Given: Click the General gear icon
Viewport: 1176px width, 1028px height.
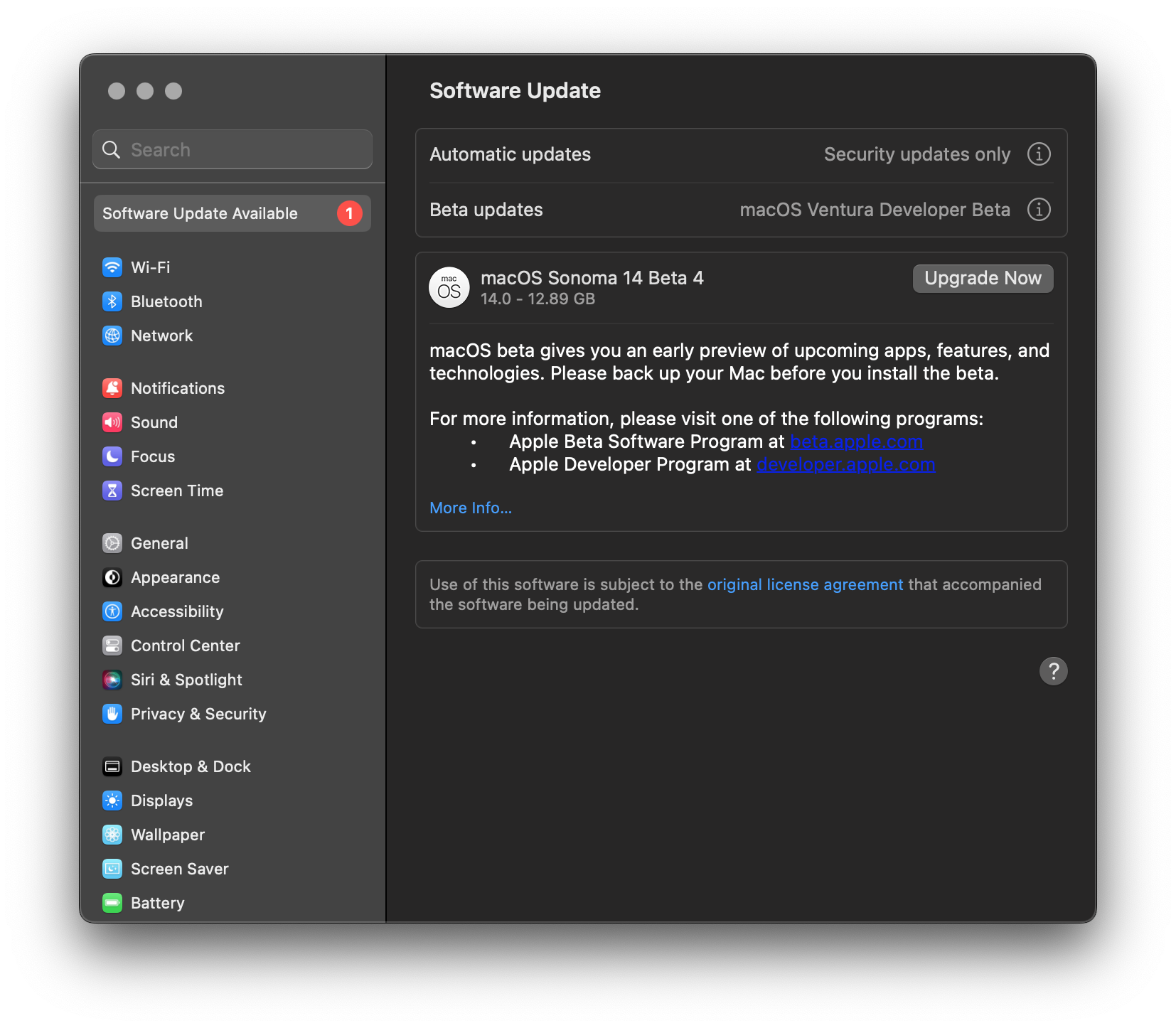Looking at the screenshot, I should pyautogui.click(x=112, y=543).
